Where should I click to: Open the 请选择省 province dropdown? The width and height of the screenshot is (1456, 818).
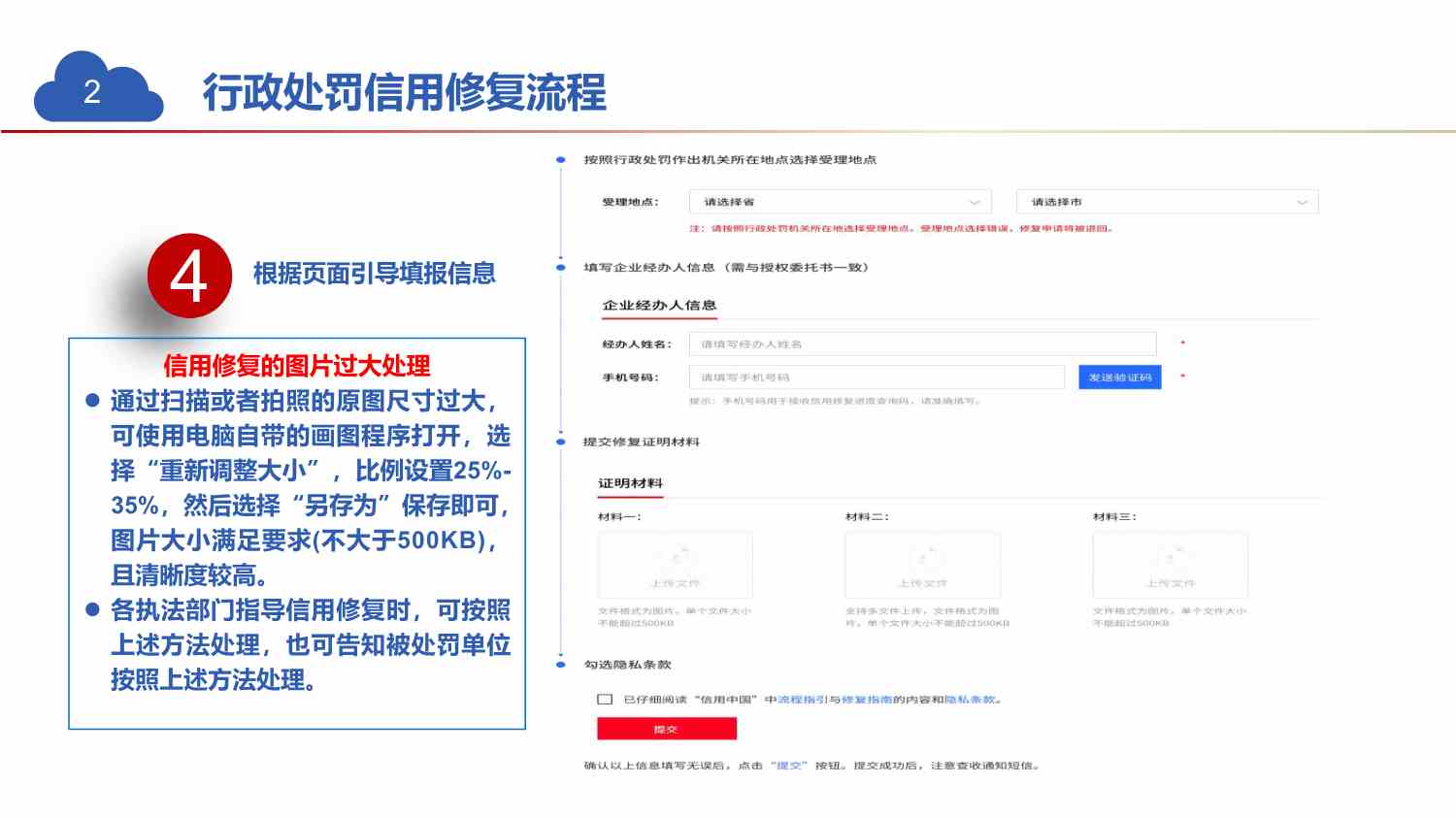(x=840, y=202)
